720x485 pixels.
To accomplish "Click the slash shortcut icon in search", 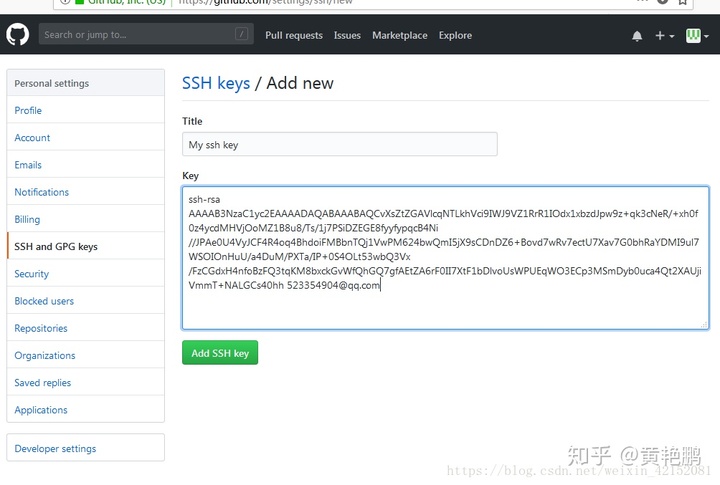I will [242, 34].
